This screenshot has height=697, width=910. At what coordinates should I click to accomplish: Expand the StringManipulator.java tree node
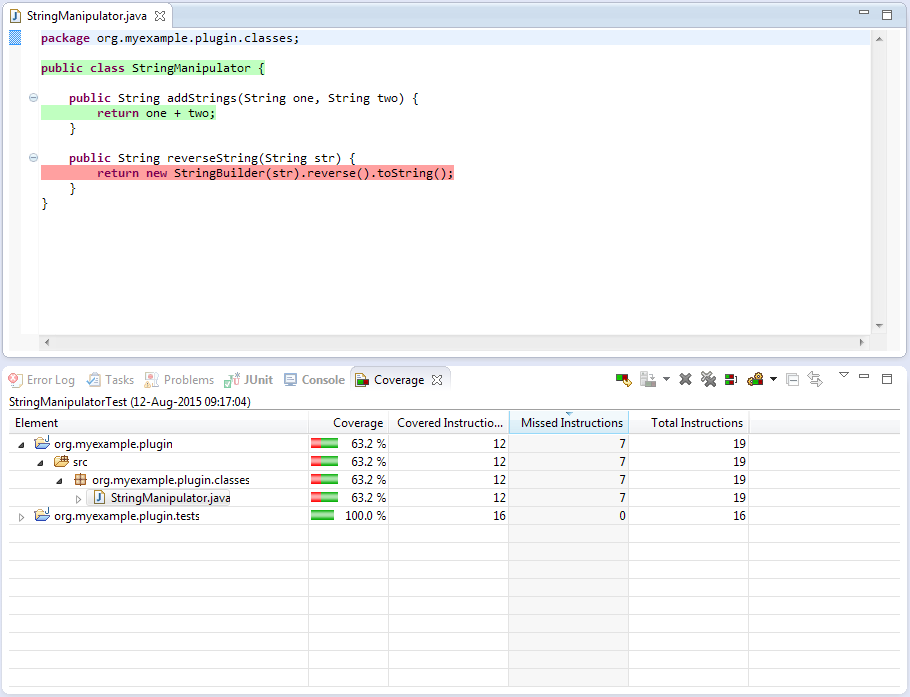tap(78, 499)
